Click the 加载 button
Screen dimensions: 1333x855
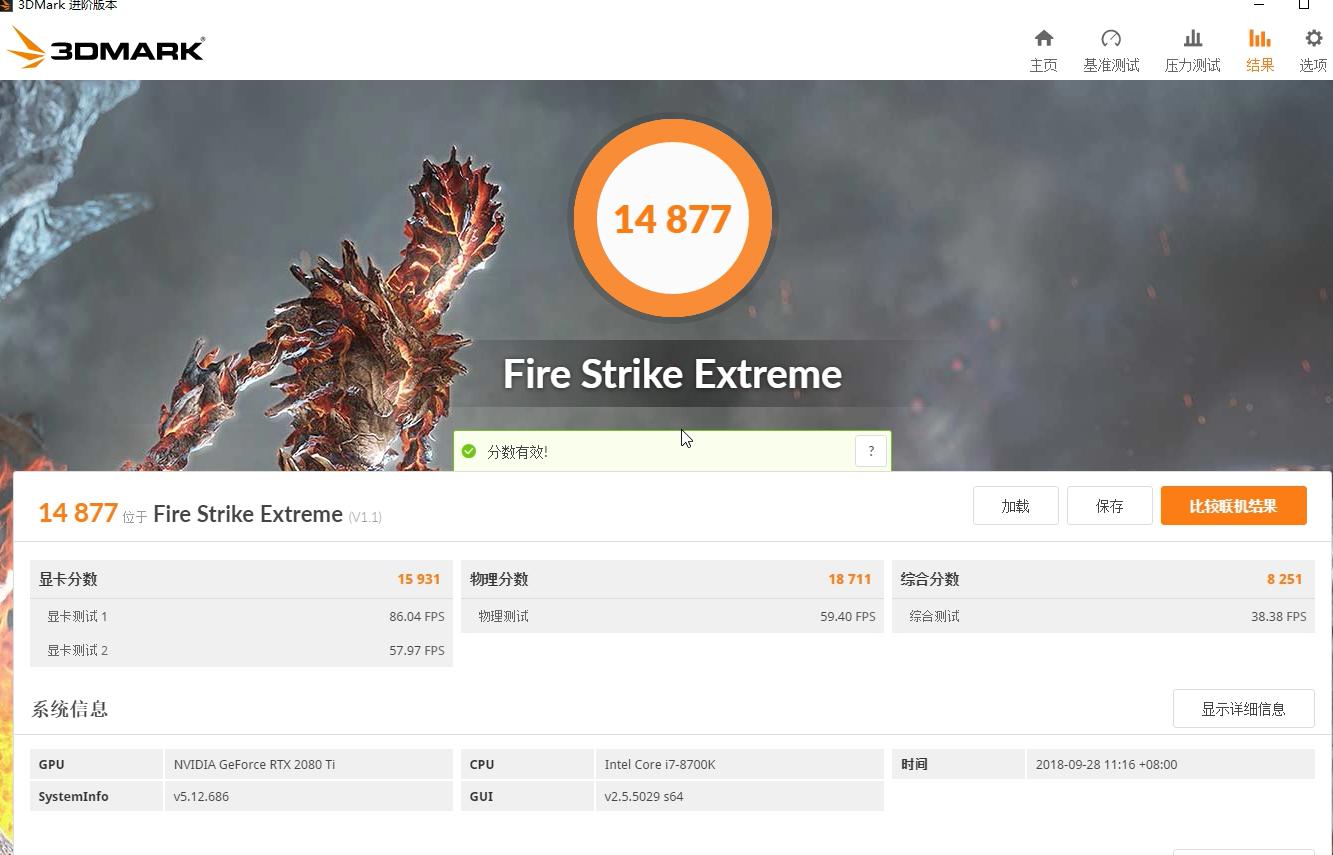(x=1015, y=506)
